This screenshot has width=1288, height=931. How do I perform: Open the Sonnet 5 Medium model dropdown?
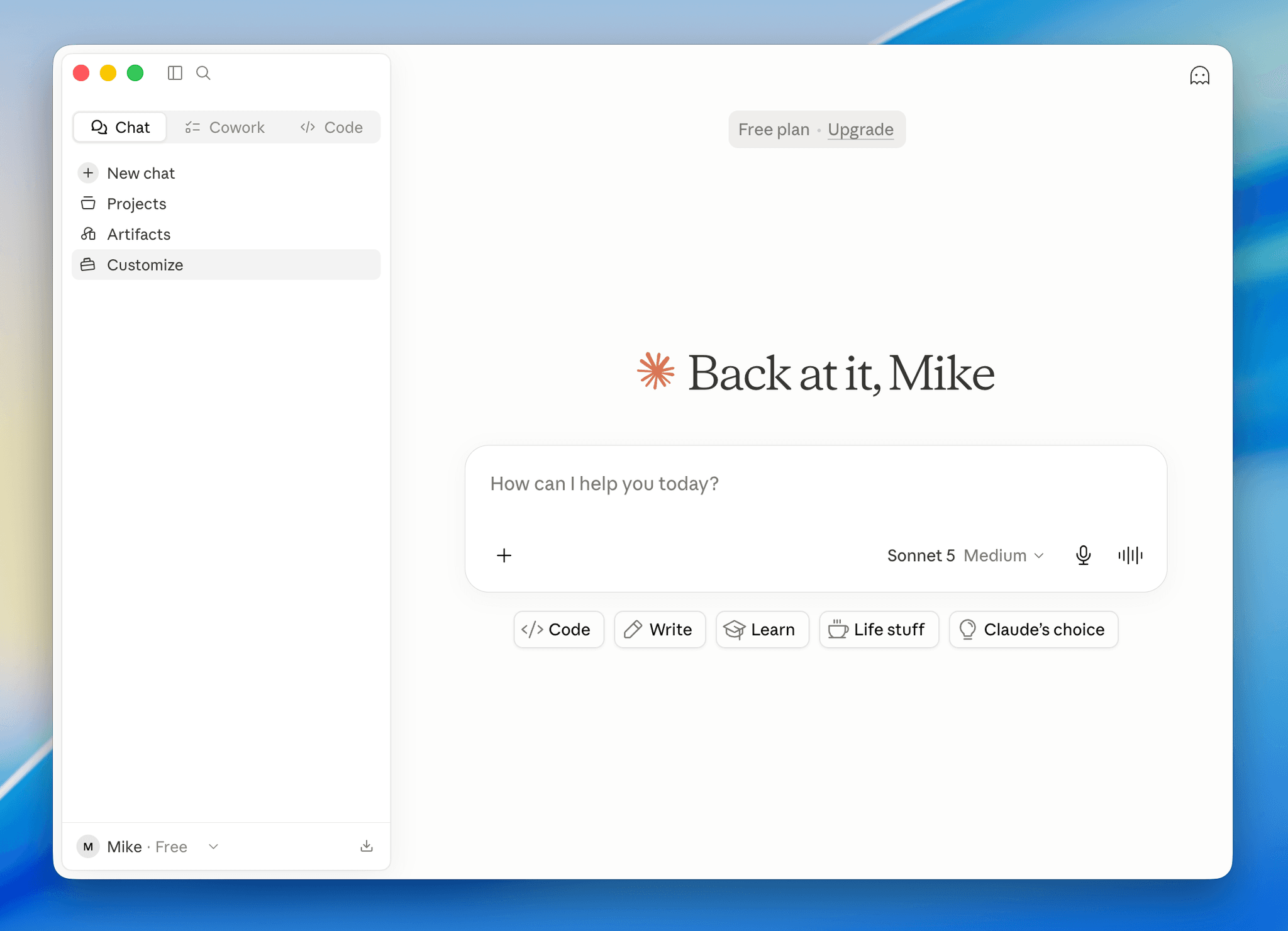tap(965, 555)
